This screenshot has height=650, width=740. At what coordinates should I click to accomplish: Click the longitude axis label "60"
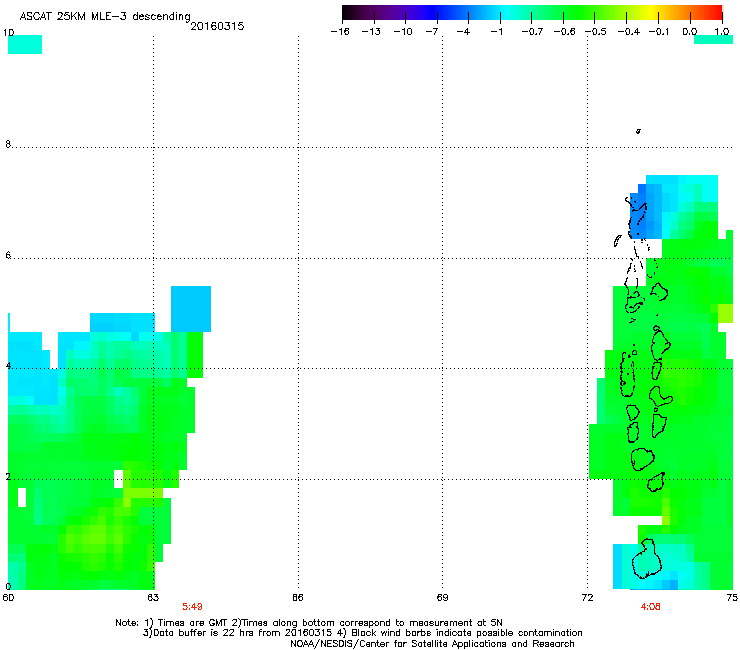coord(8,598)
